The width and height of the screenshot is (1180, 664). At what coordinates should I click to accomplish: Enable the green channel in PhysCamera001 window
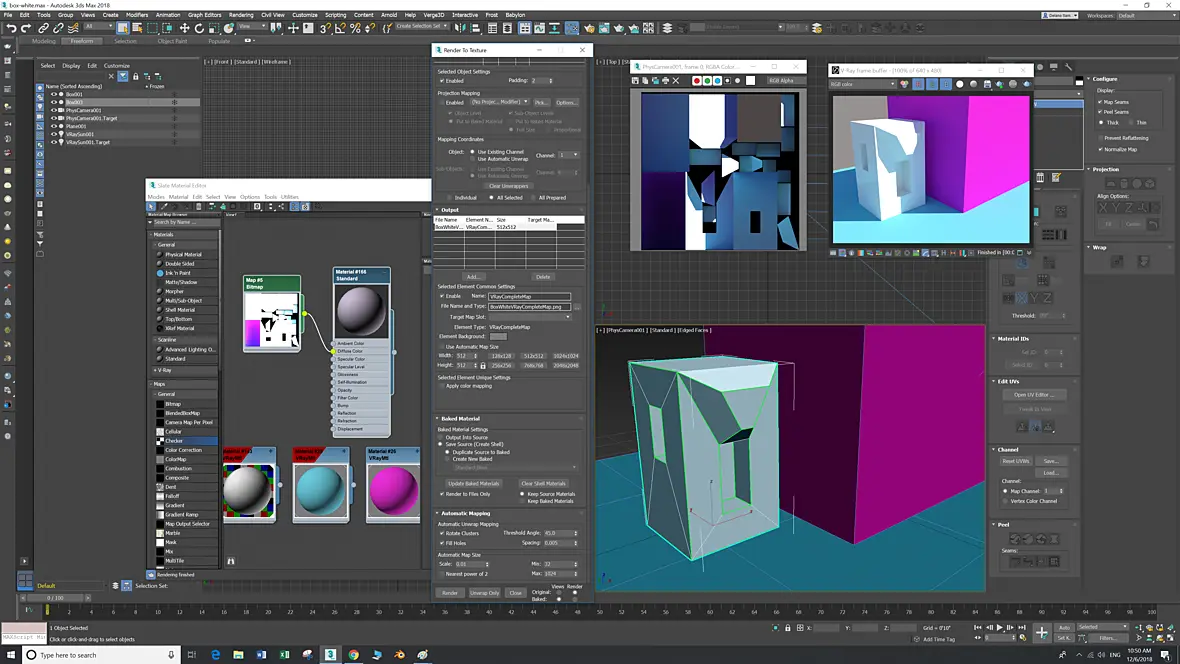[x=707, y=81]
